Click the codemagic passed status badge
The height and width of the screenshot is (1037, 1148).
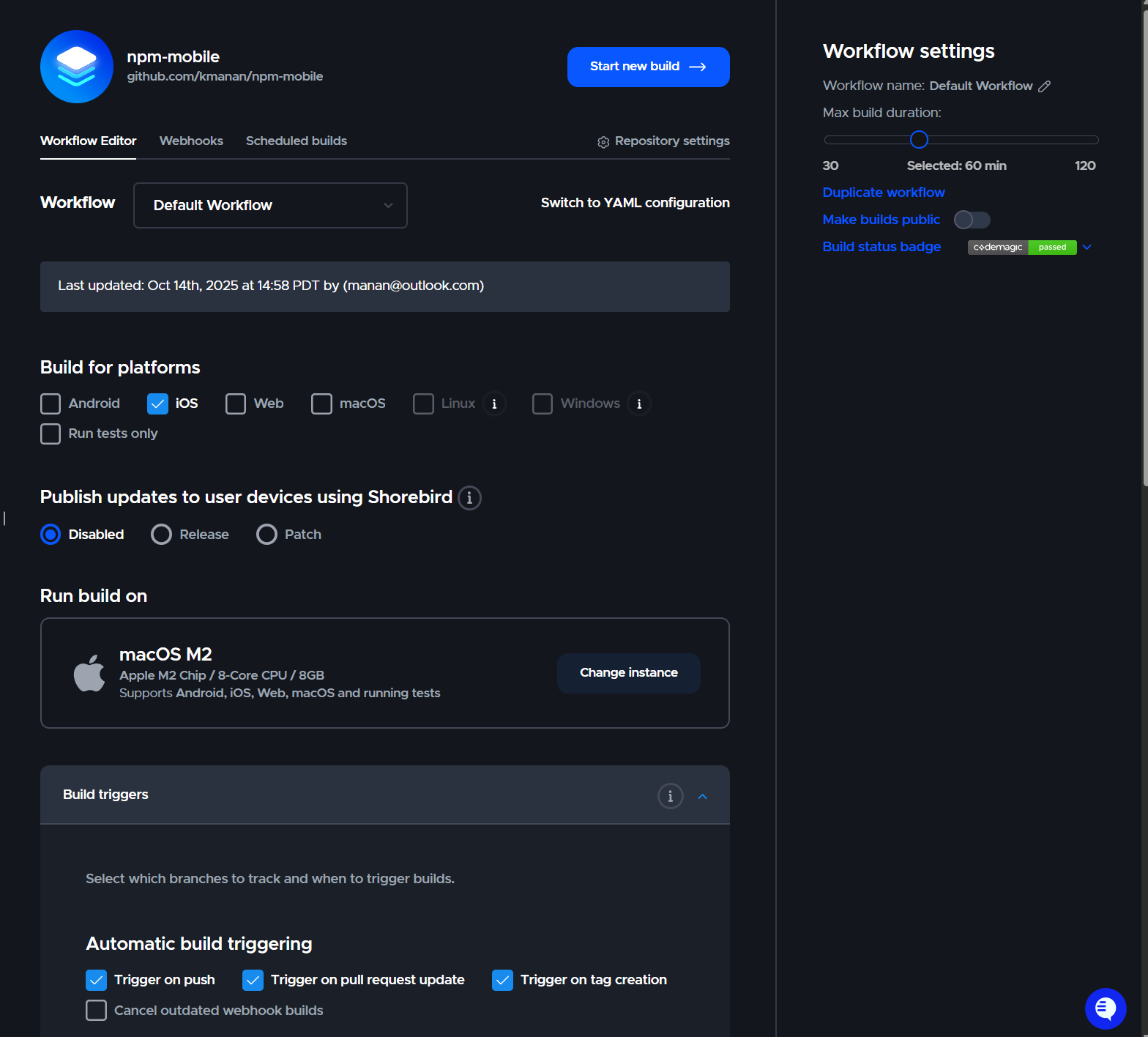[x=1022, y=248]
